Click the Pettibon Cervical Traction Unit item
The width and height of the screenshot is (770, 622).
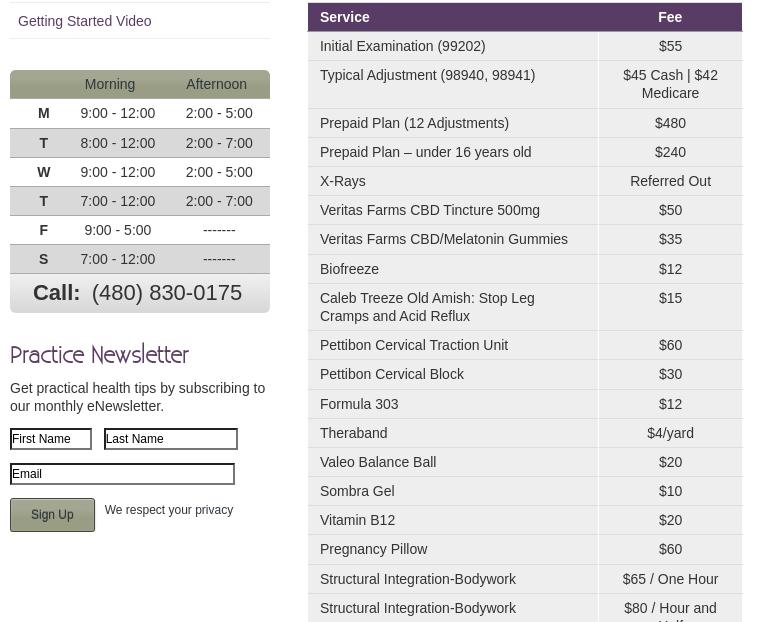414,345
